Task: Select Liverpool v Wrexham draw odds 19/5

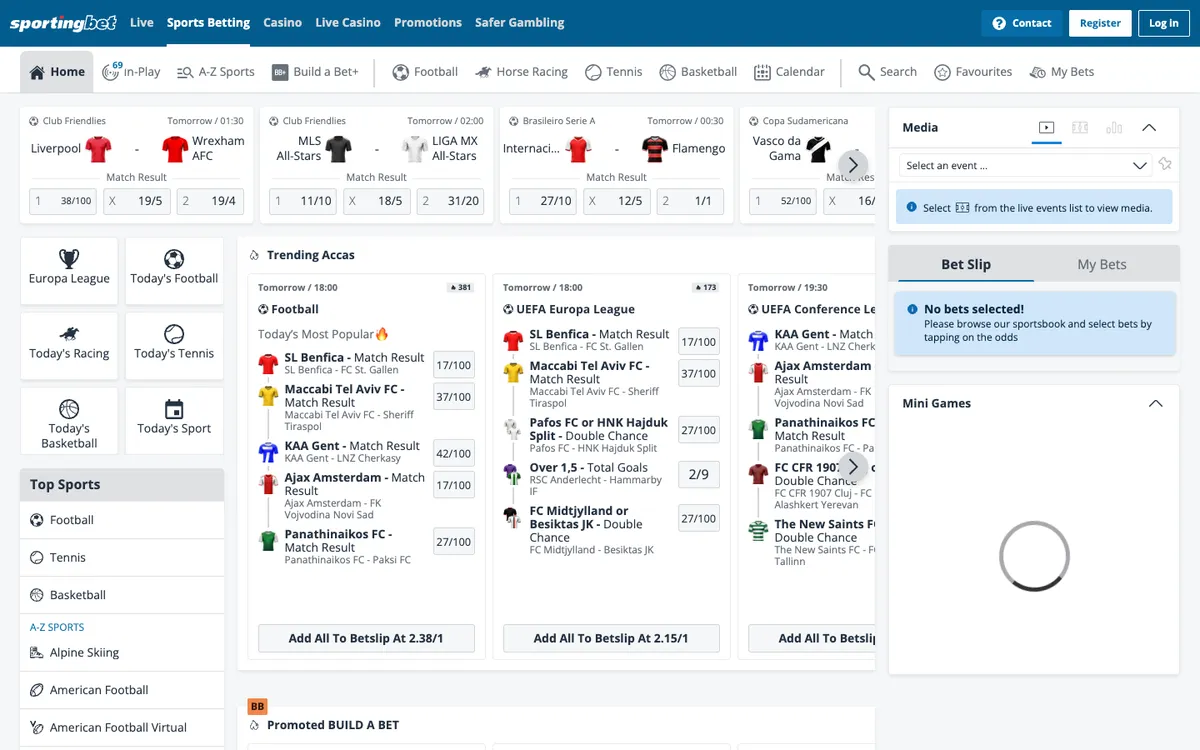Action: click(x=136, y=201)
